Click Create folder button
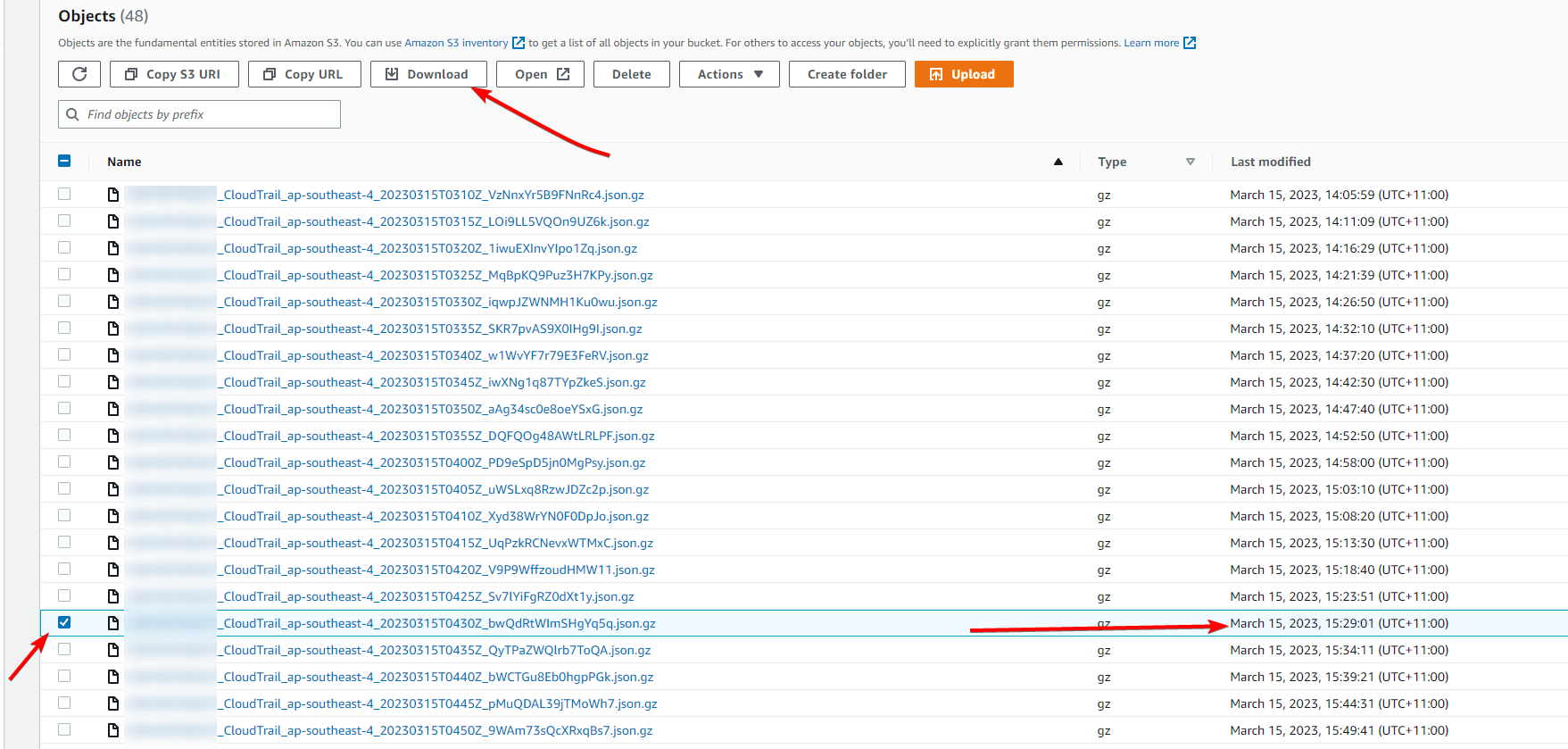1568x749 pixels. pos(847,74)
